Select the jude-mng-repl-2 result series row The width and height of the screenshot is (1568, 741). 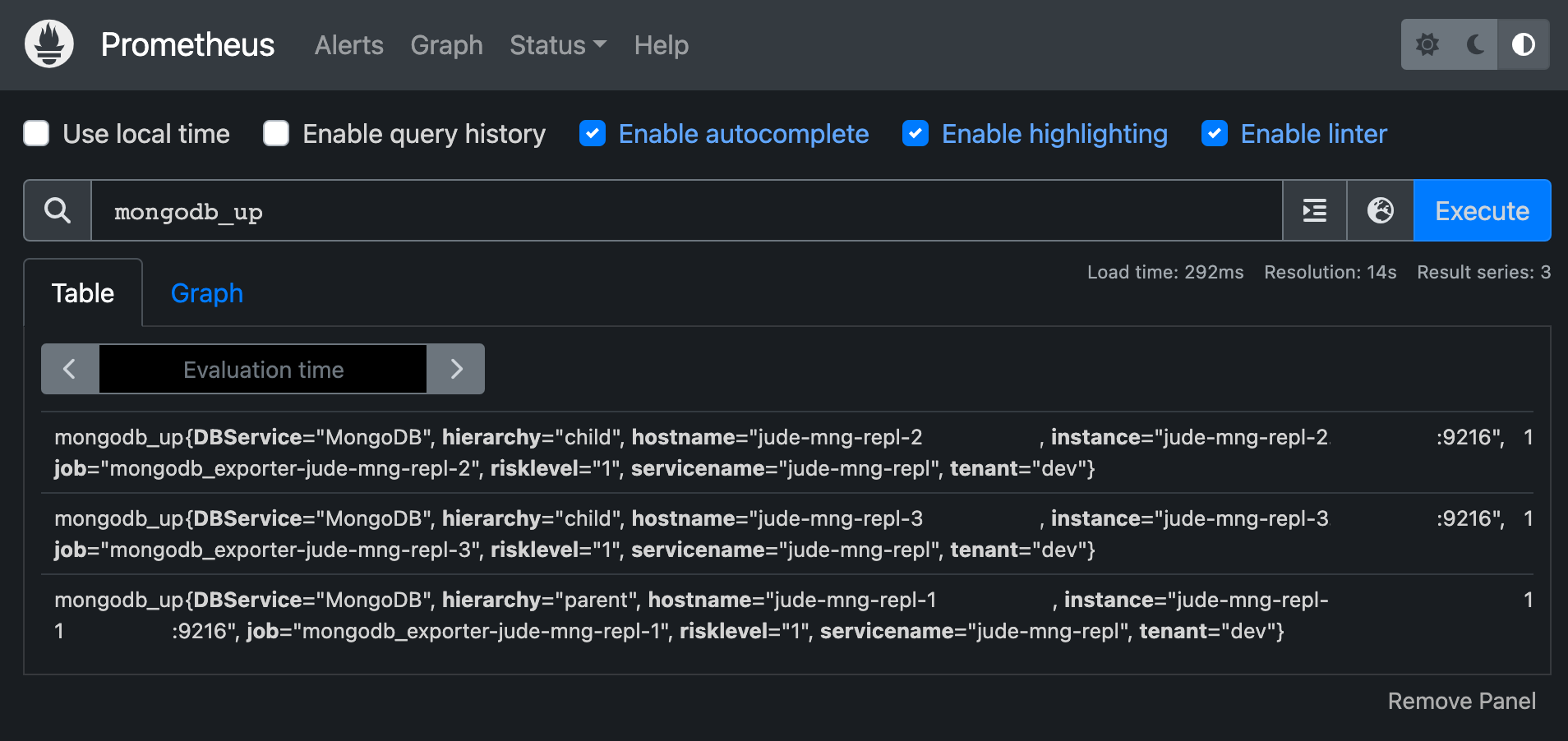click(x=787, y=453)
